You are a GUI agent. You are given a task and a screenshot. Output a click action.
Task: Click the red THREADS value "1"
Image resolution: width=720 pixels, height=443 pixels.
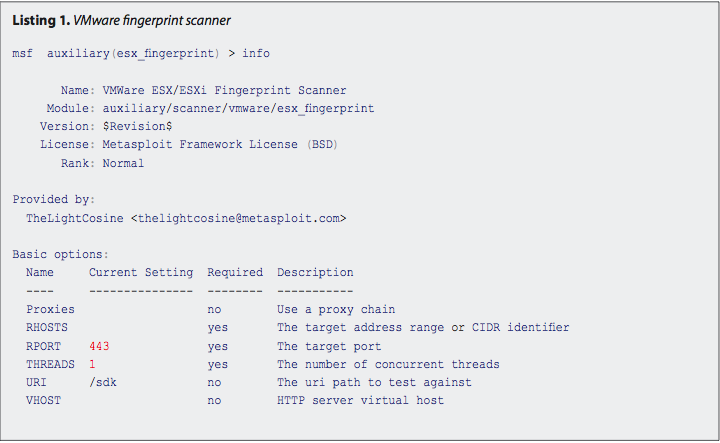tap(92, 364)
